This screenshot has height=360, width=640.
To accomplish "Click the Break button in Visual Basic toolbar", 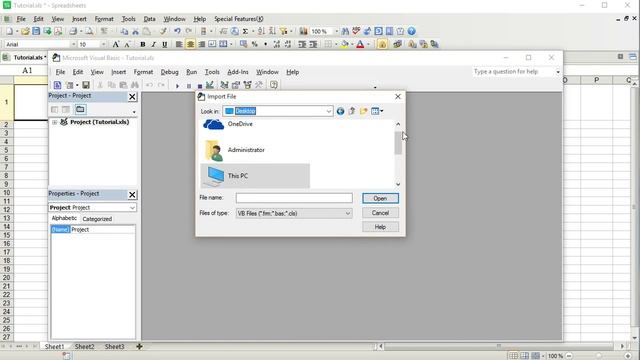I will coord(189,86).
